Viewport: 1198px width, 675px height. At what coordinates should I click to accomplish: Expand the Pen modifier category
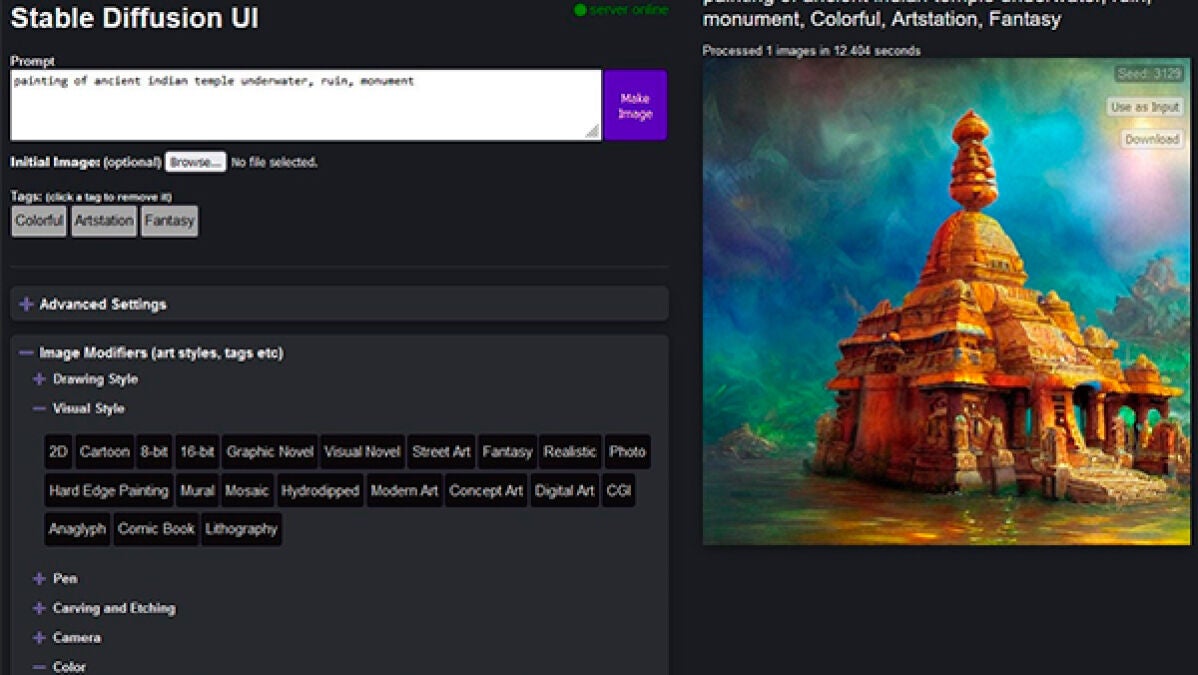coord(64,578)
